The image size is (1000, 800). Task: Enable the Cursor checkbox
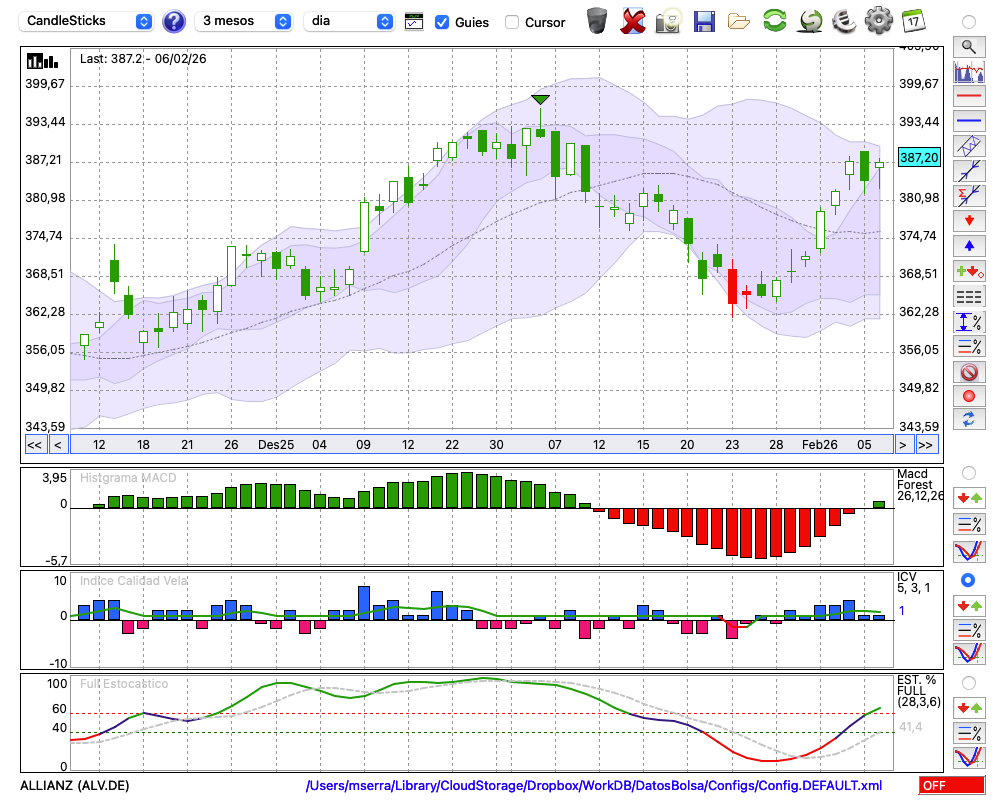pyautogui.click(x=512, y=22)
